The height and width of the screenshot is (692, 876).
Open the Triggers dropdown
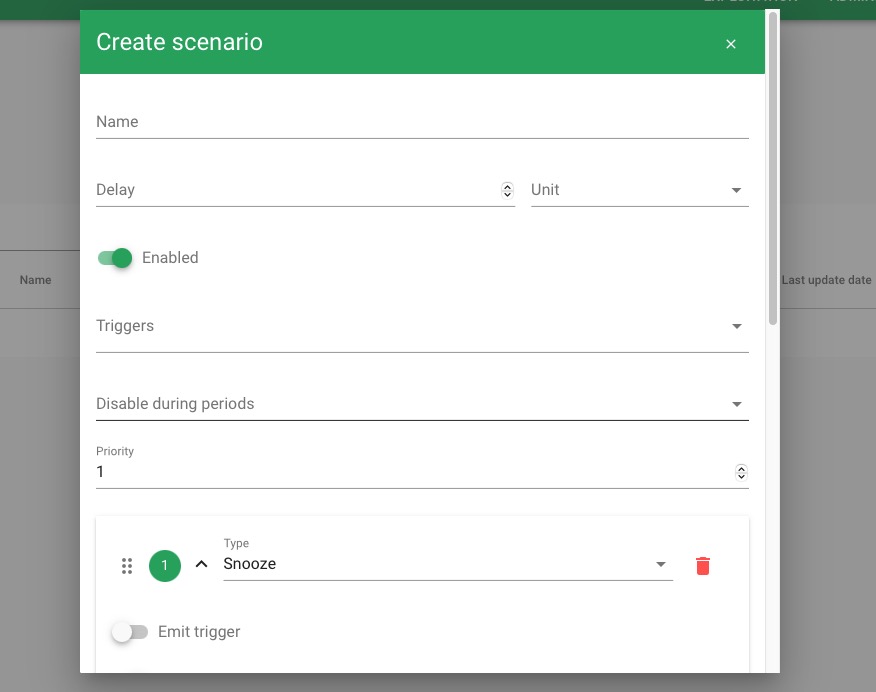pos(737,325)
